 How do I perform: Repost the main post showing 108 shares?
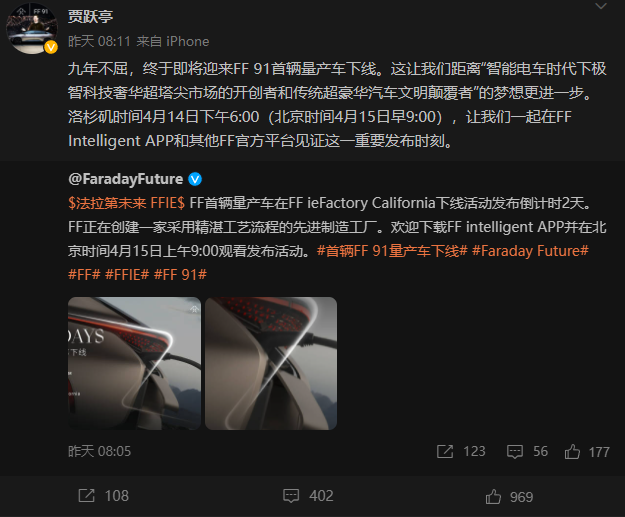104,496
